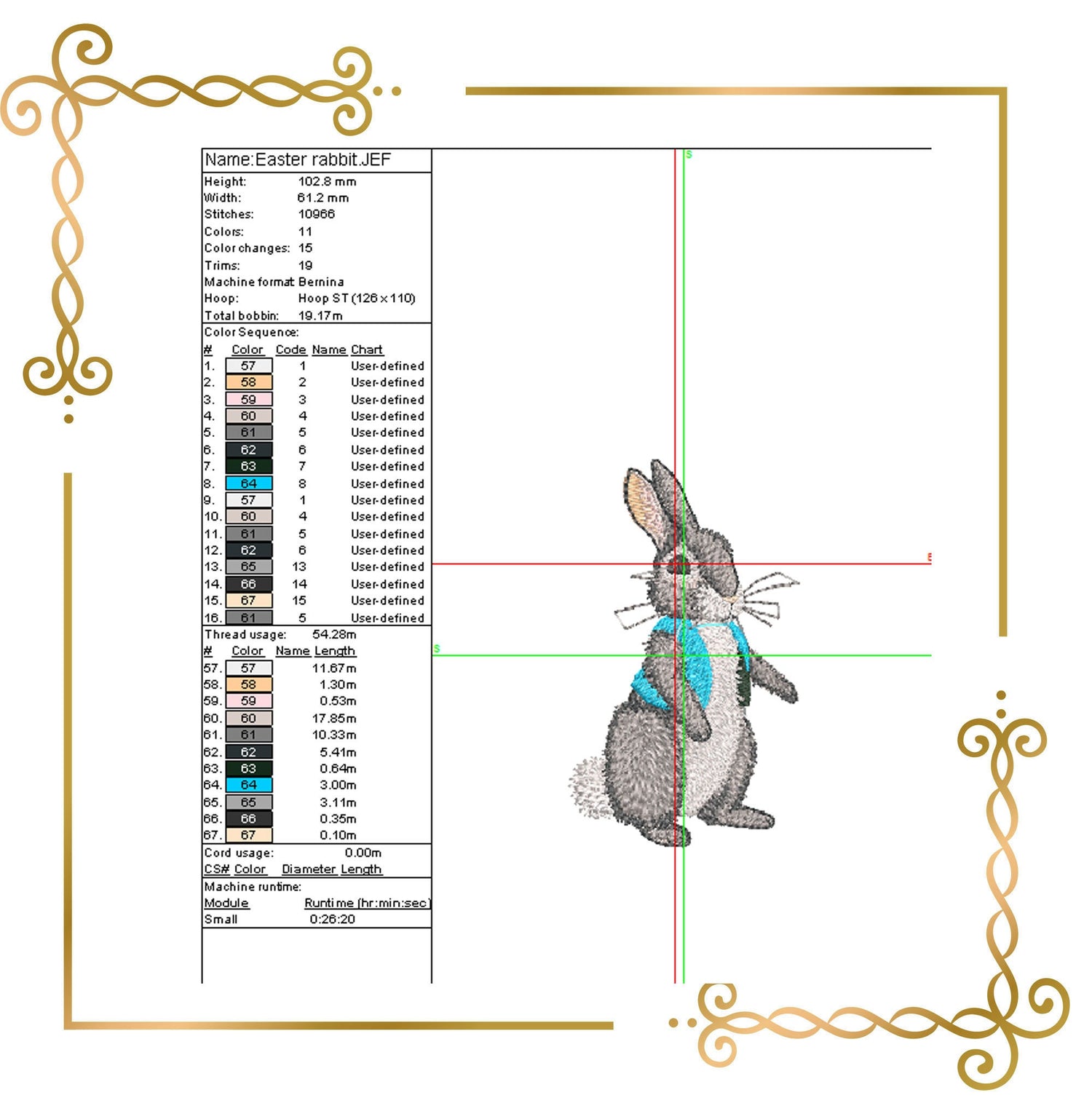
Task: Pick dark swatch 66 in Thread usage list
Action: click(x=249, y=819)
